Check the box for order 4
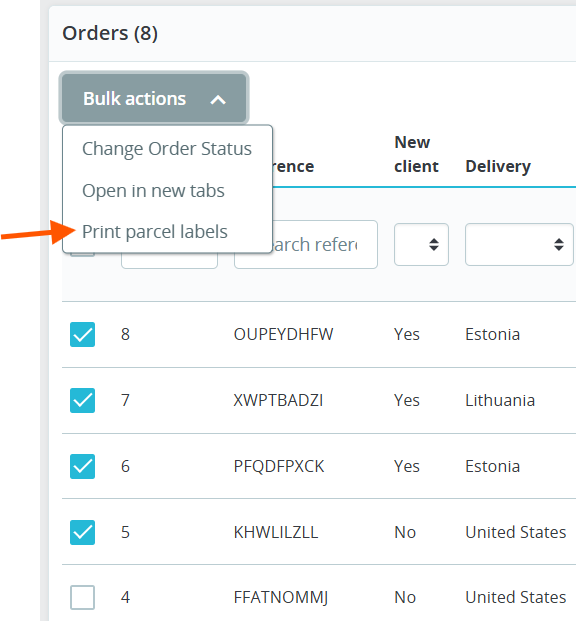 click(82, 597)
